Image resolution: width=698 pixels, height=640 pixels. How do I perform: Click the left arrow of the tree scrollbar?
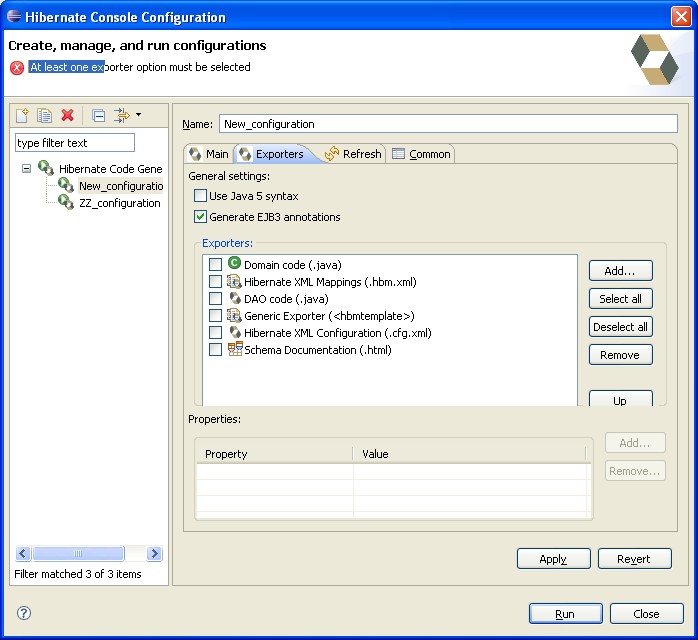23,553
